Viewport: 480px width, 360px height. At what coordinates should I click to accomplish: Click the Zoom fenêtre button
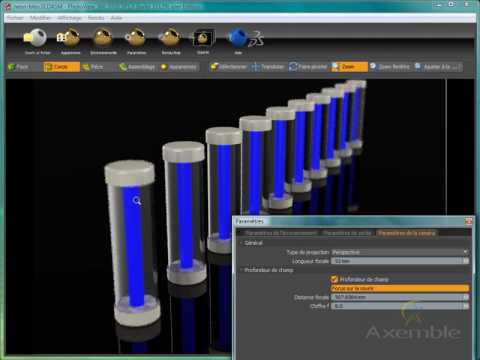click(x=390, y=67)
